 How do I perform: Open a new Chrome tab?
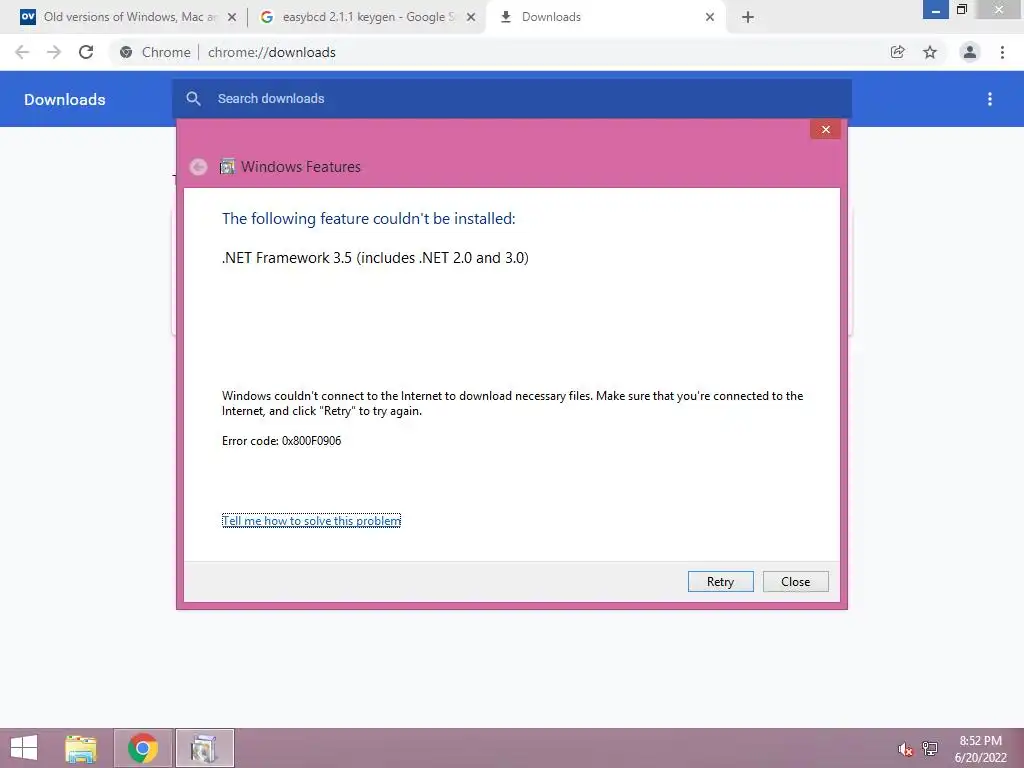(x=748, y=17)
